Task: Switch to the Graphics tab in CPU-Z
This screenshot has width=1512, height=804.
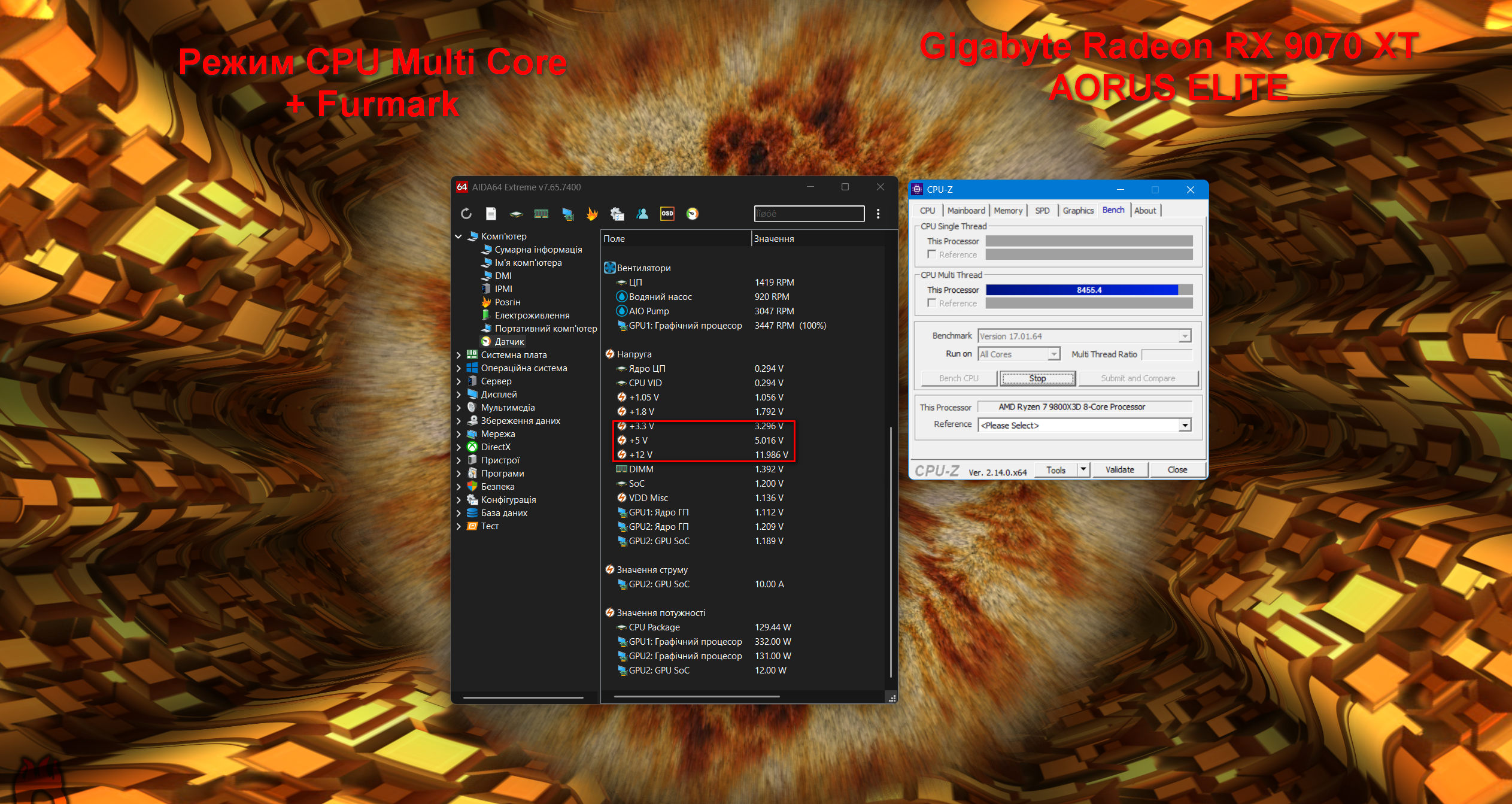Action: 1078,211
